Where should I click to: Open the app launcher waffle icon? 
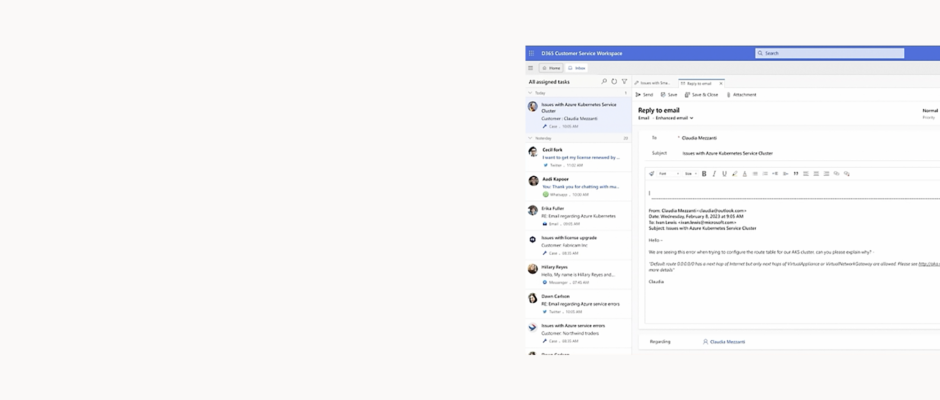(531, 53)
